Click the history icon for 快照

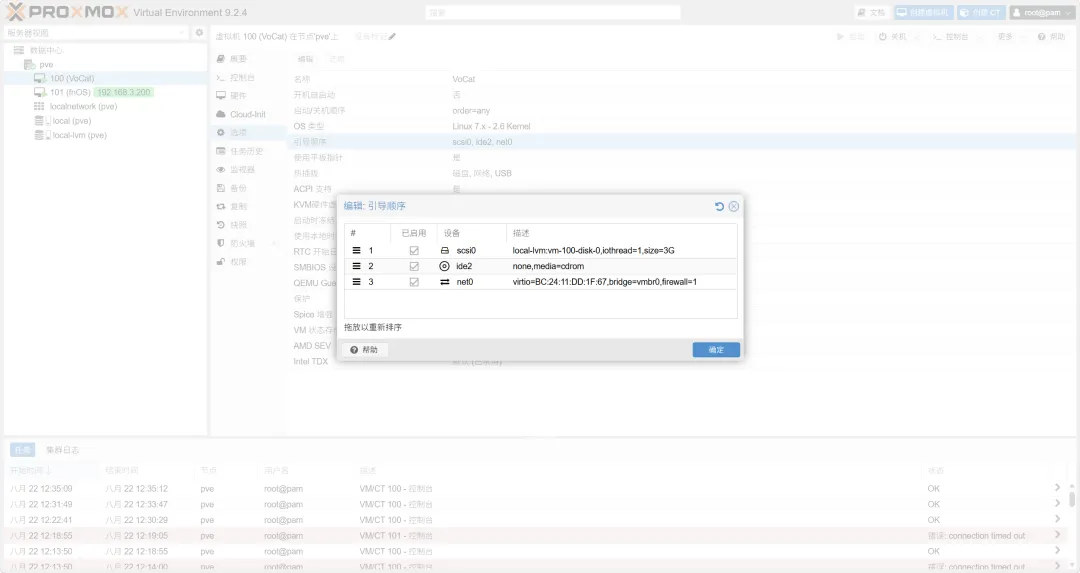[x=220, y=225]
